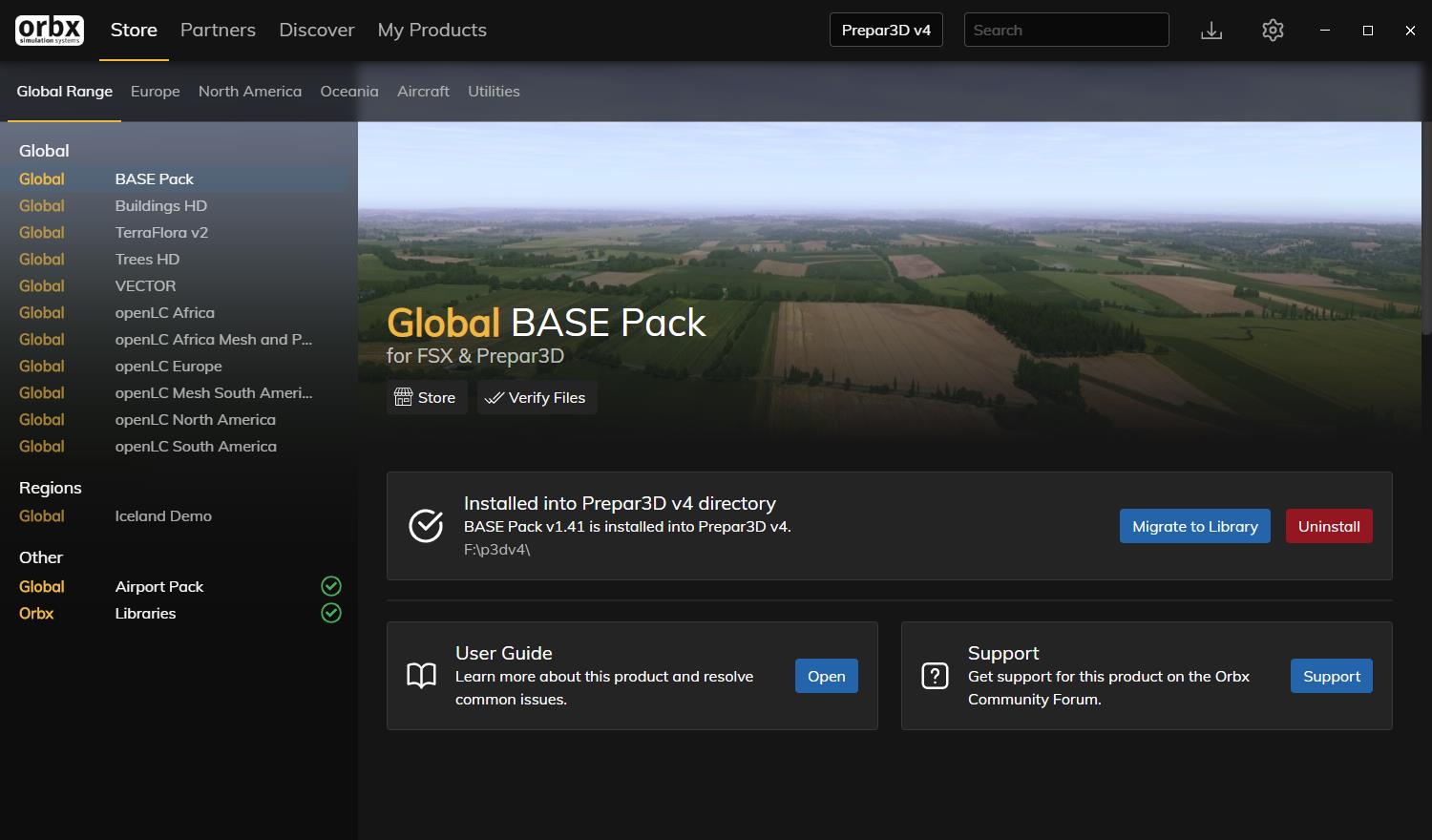Click the scrollbar on right edge
The height and width of the screenshot is (840, 1432).
point(1426,229)
